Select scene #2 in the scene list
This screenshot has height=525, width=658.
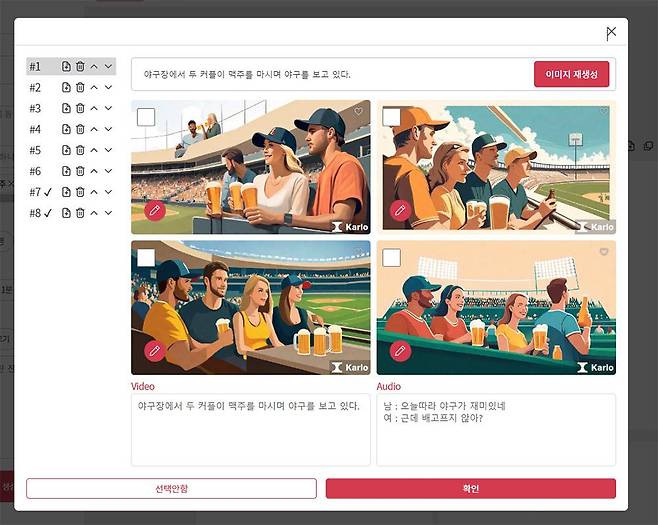click(35, 87)
